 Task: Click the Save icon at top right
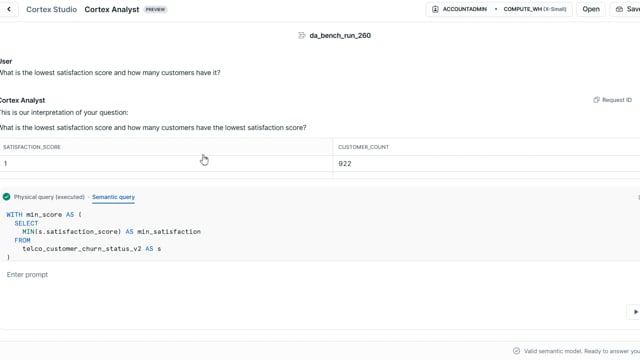tap(619, 9)
